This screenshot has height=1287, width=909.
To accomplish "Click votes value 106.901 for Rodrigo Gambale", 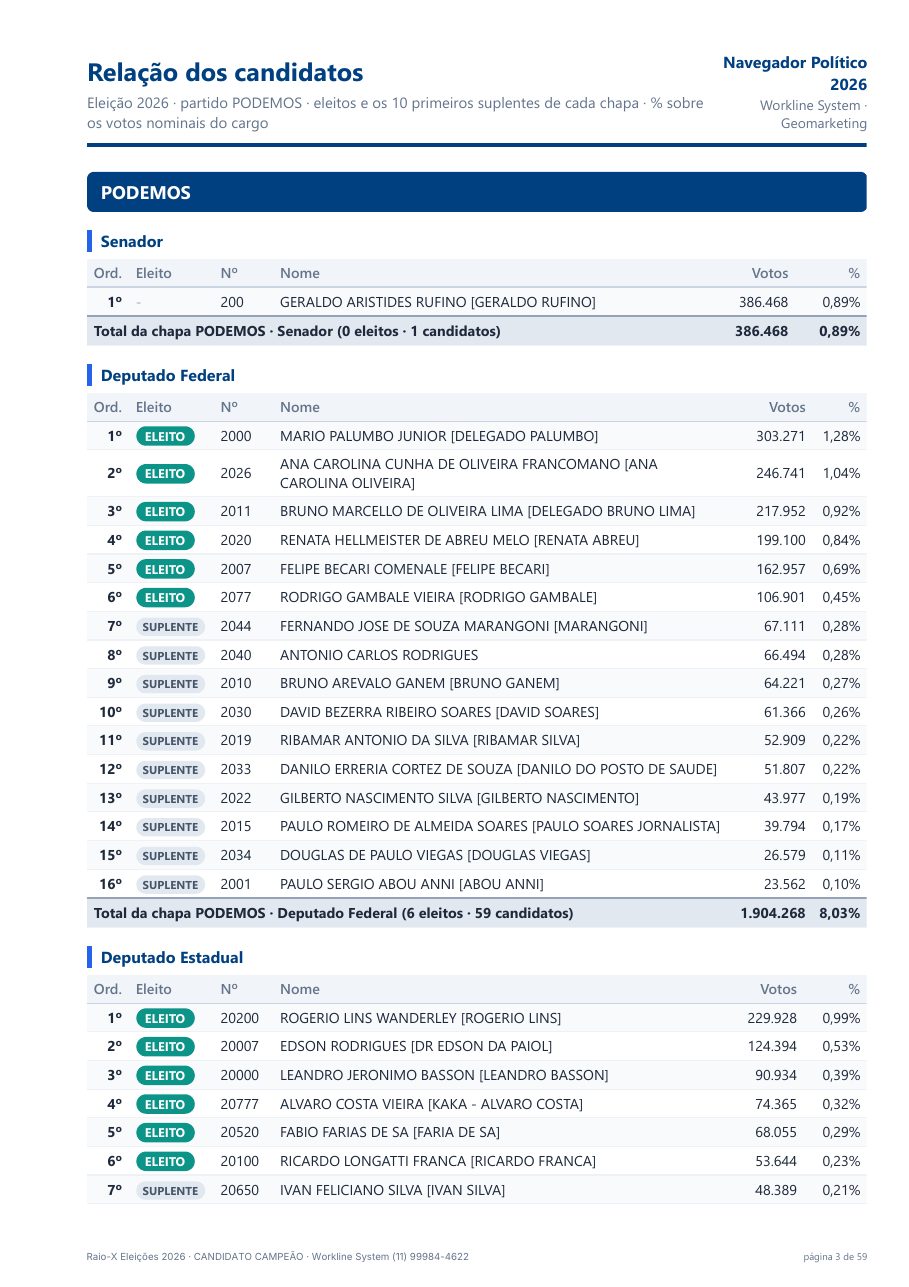I will tap(780, 597).
